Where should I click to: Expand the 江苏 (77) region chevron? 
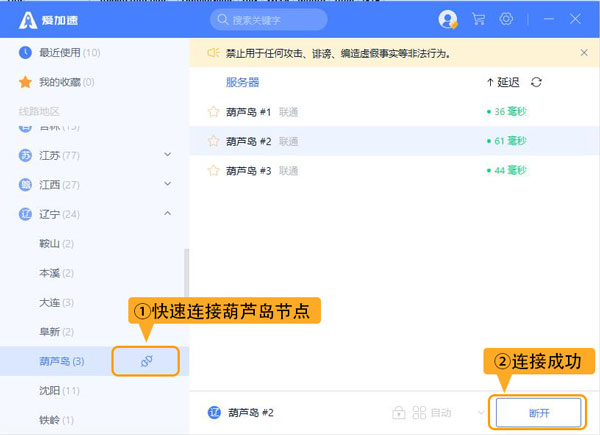click(168, 155)
